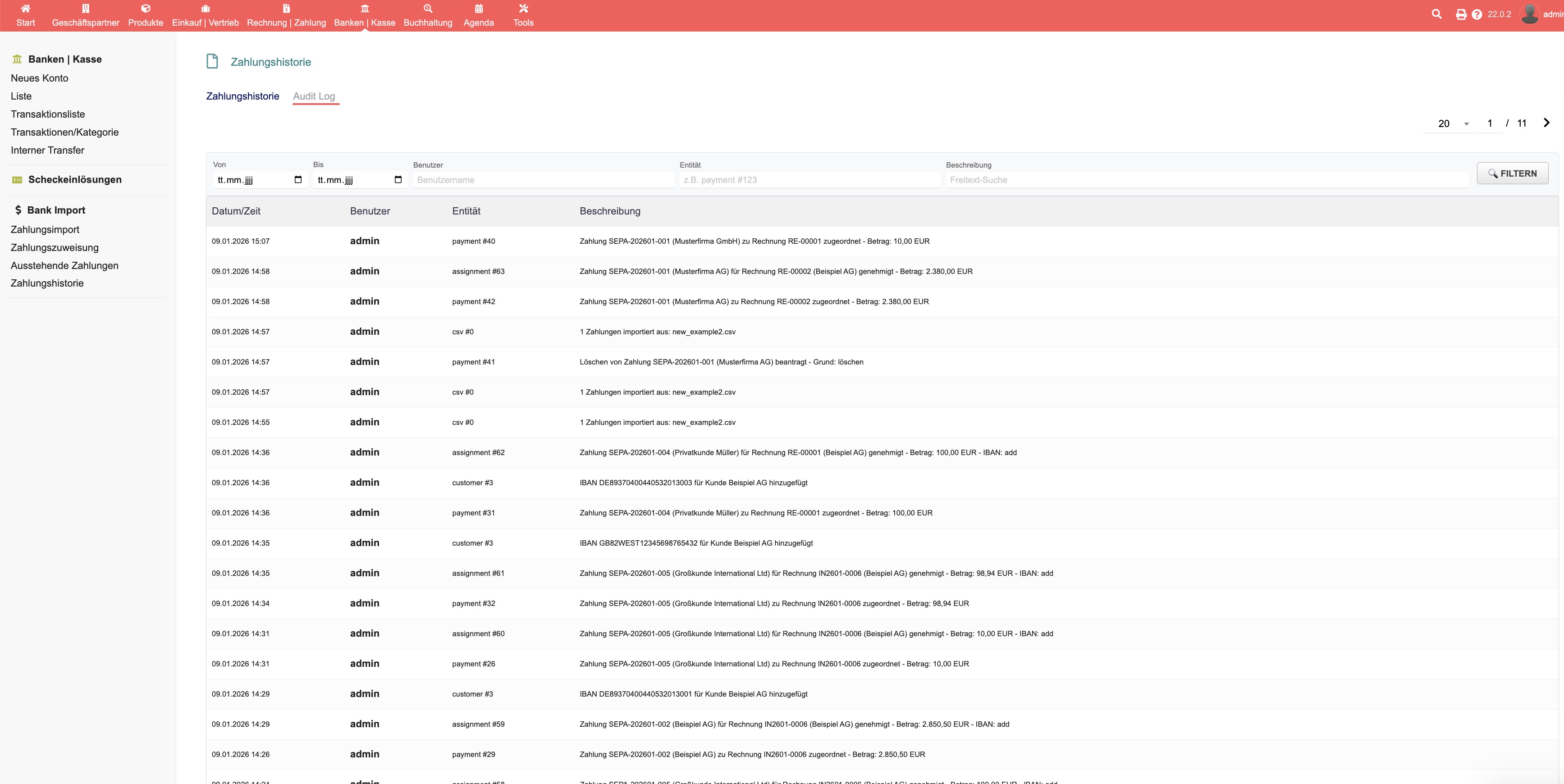Click the search magnifier in top bar
Image resolution: width=1564 pixels, height=784 pixels.
coord(1436,14)
